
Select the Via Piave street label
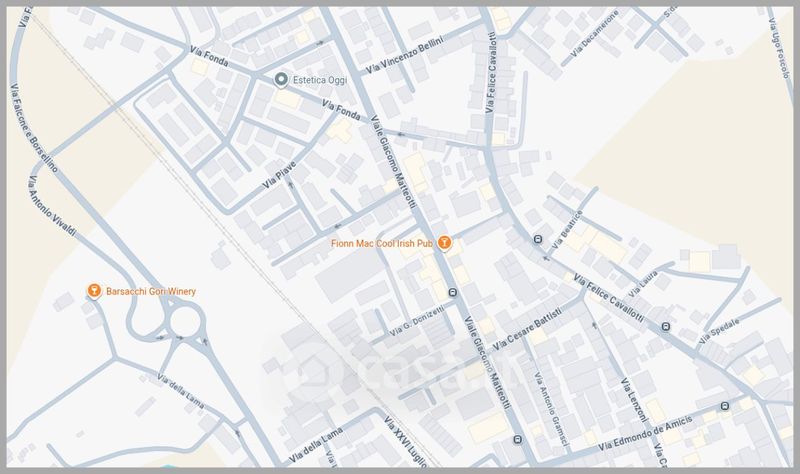(279, 175)
